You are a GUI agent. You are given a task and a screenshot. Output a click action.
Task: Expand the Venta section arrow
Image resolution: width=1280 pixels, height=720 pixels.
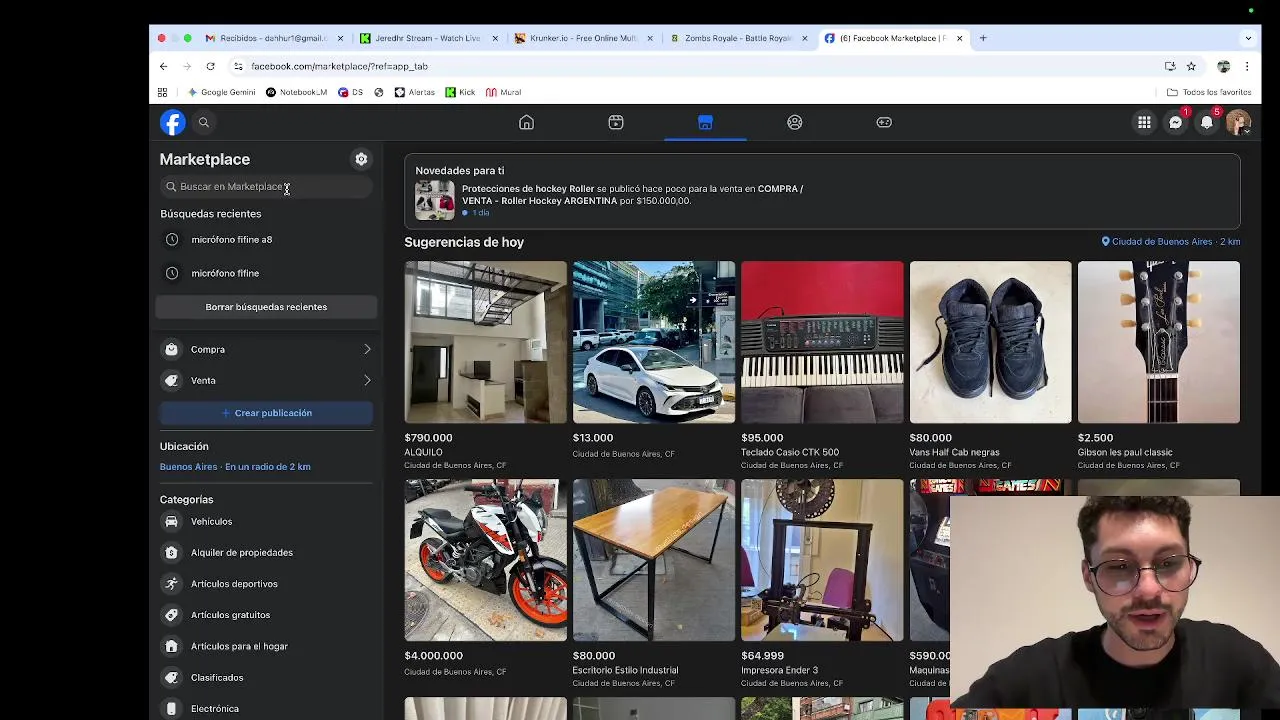click(367, 380)
